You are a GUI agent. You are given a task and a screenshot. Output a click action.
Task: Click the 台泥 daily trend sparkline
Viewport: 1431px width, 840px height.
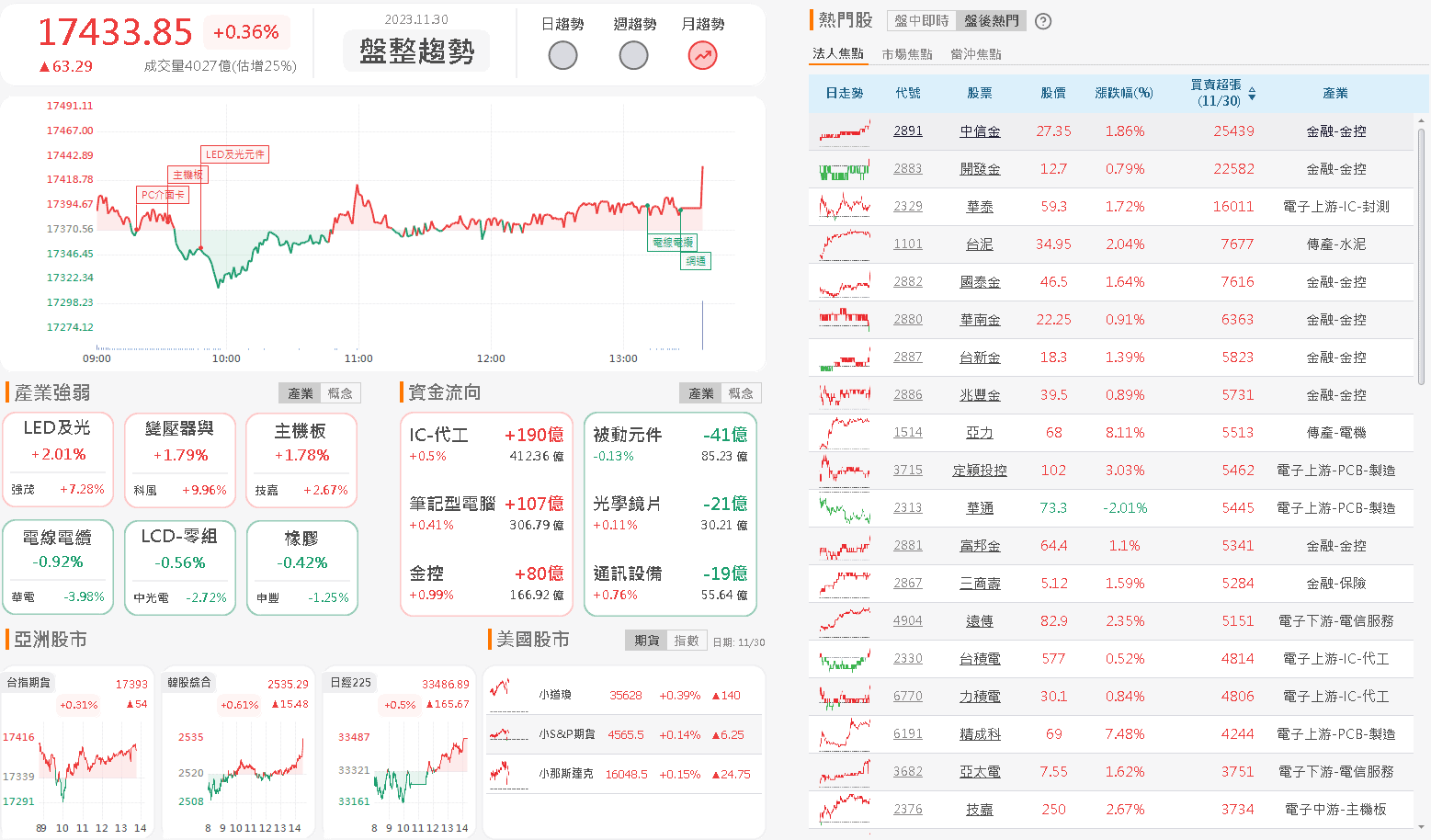point(845,244)
